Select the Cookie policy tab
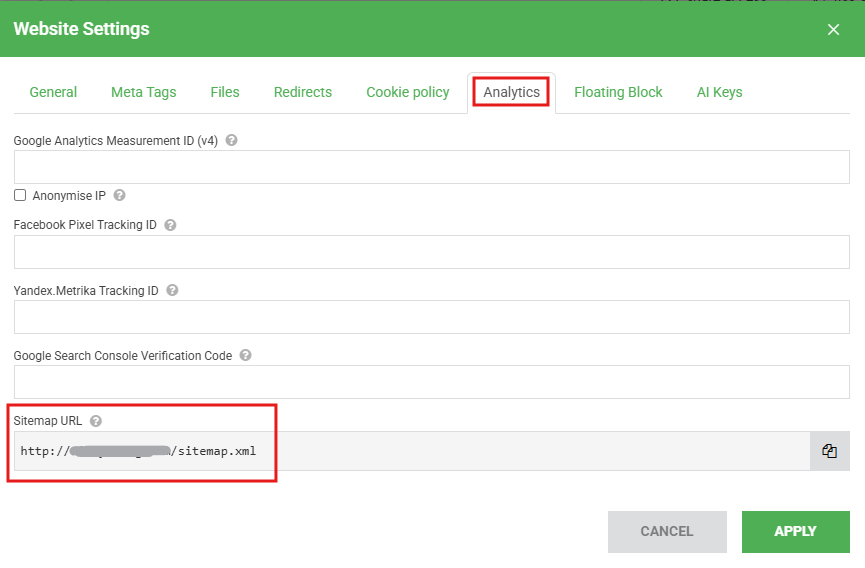 407,92
